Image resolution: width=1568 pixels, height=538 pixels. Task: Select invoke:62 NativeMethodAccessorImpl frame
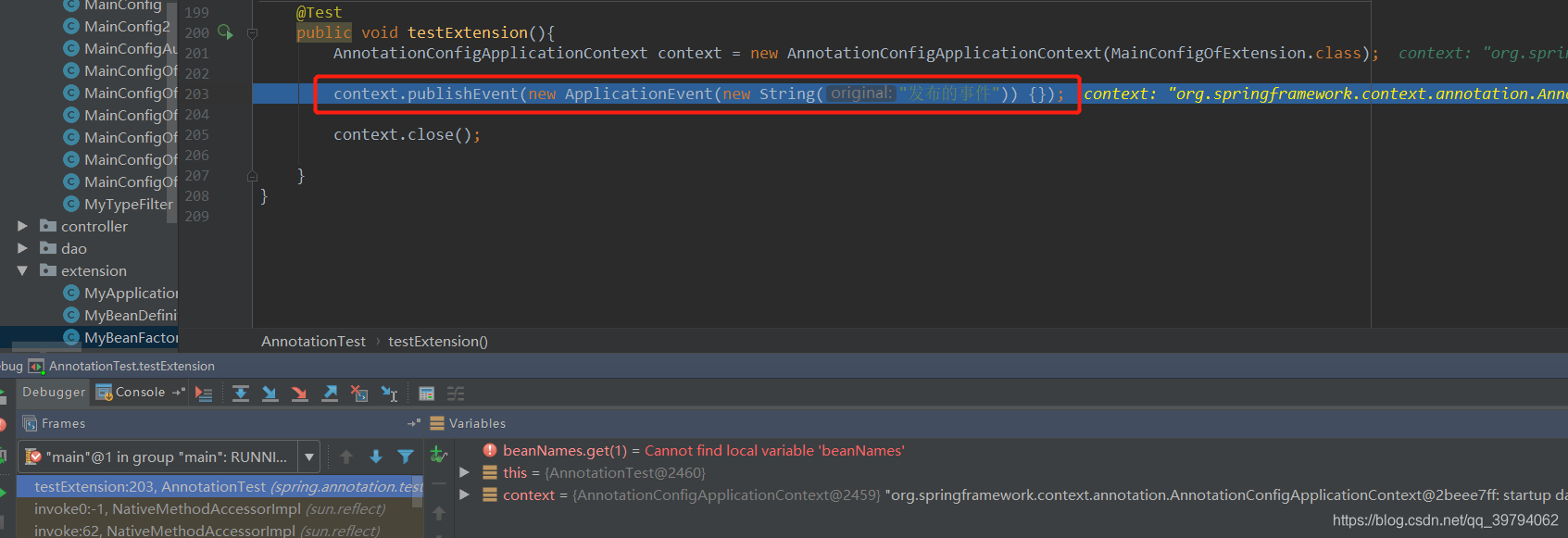[x=220, y=531]
